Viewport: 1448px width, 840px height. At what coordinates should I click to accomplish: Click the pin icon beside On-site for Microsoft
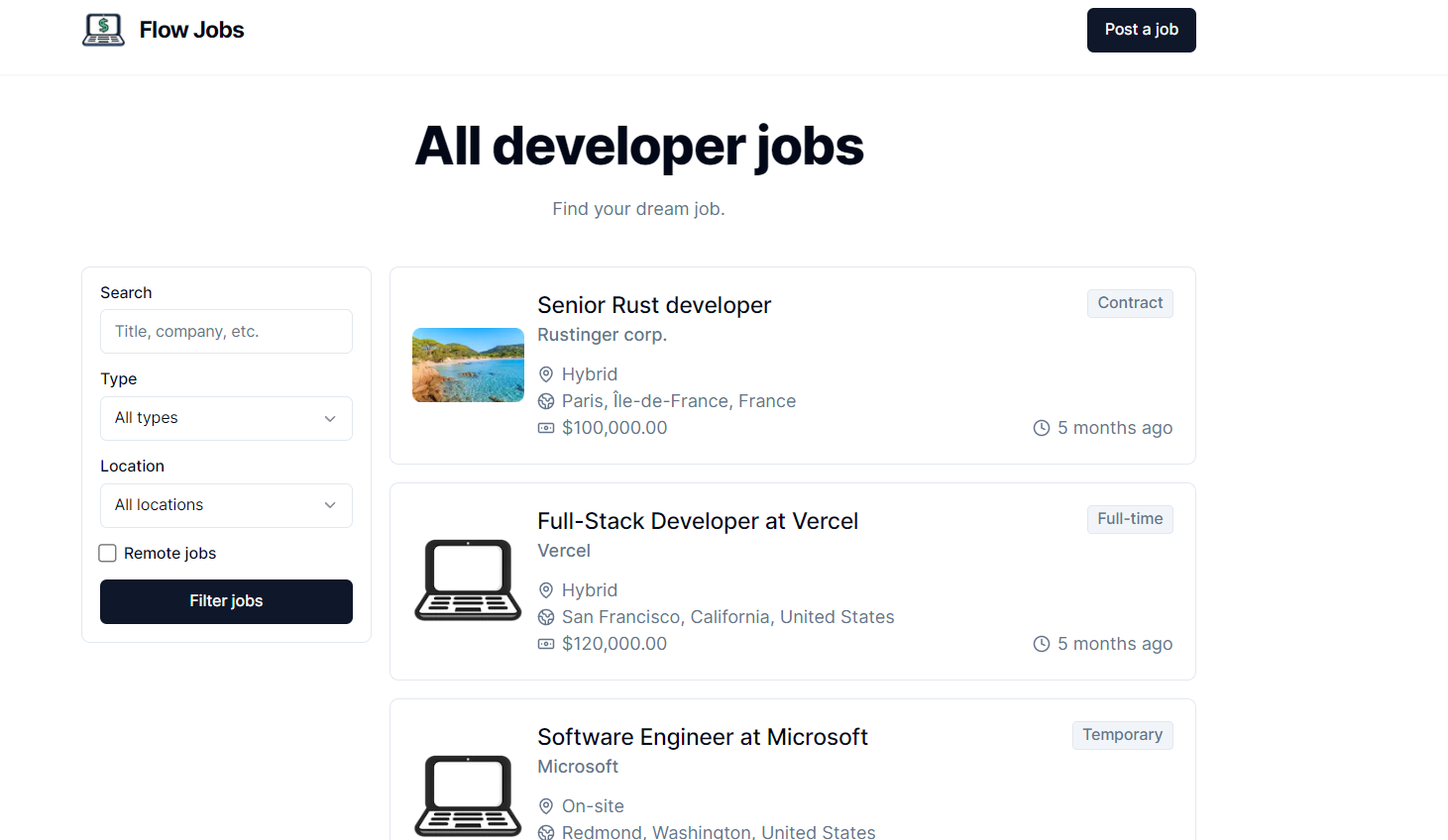click(x=546, y=806)
